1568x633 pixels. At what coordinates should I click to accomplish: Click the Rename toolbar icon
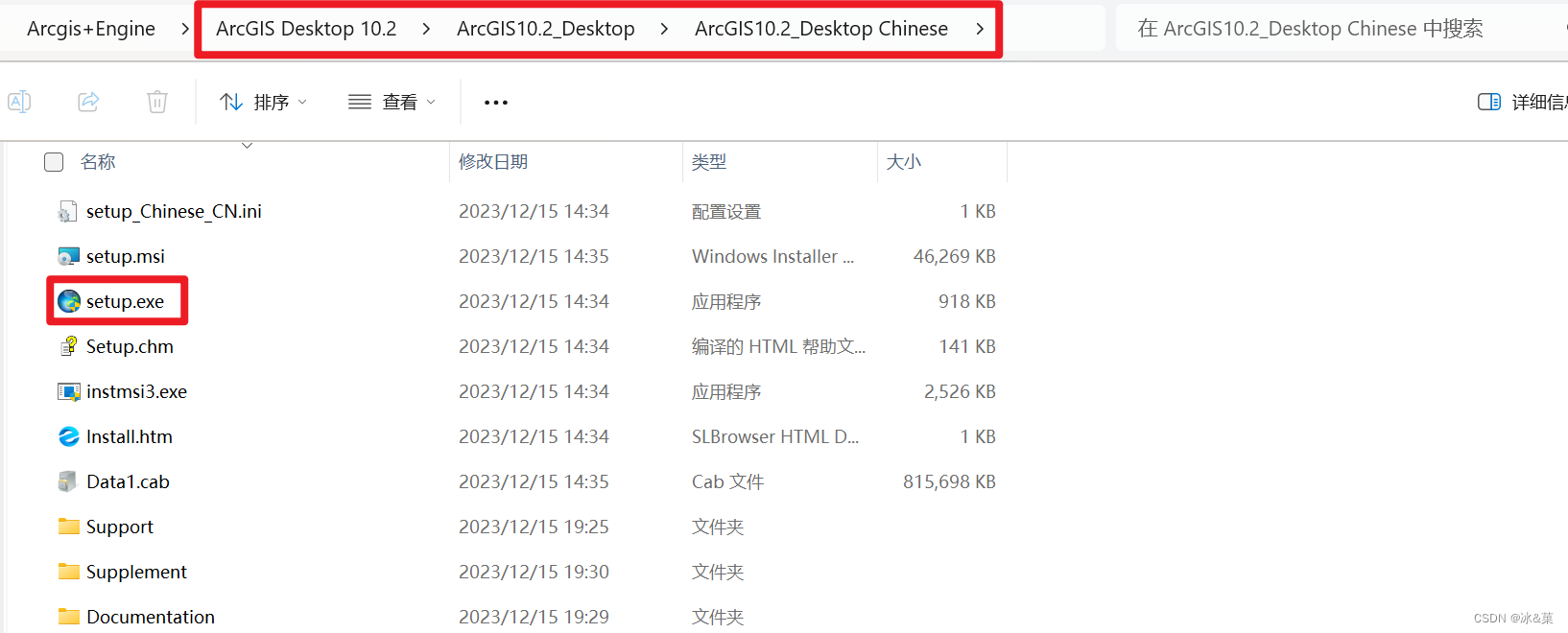point(19,102)
